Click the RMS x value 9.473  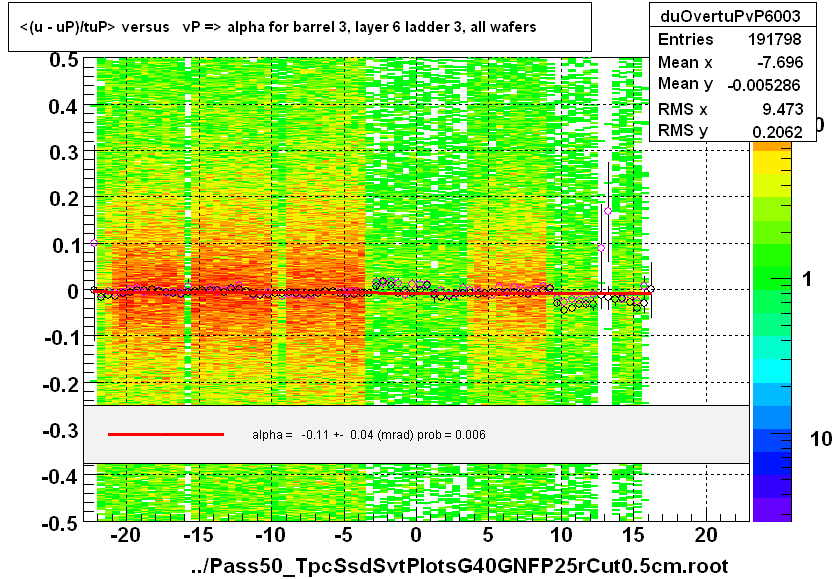[783, 109]
